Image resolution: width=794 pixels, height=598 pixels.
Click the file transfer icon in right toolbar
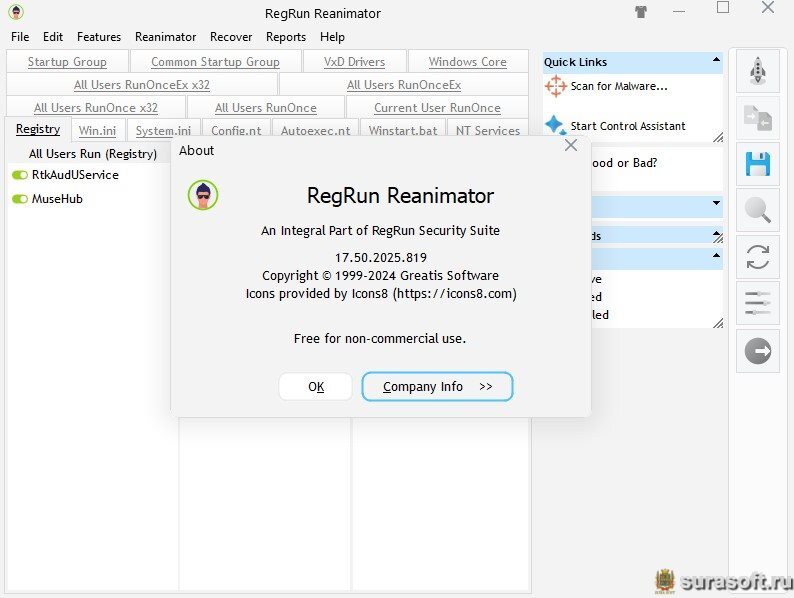tap(758, 118)
